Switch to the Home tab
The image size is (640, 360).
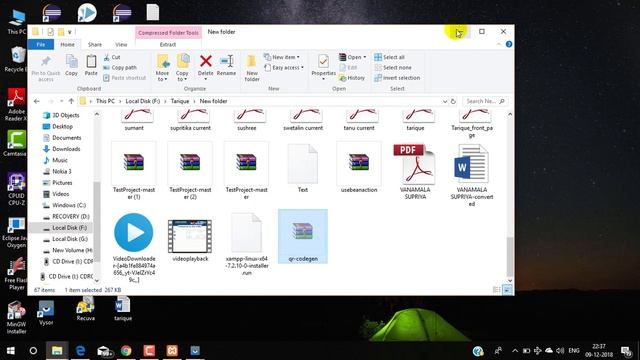tap(67, 44)
